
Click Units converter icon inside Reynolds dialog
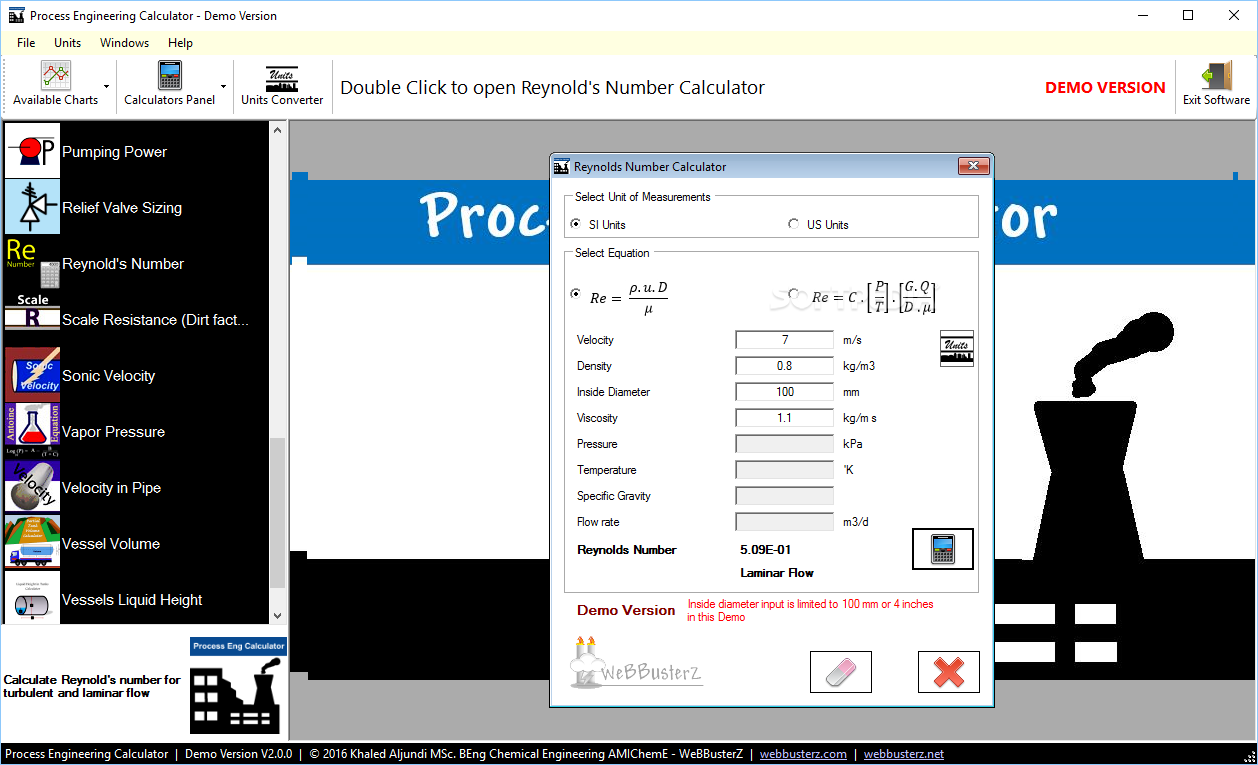pos(957,348)
